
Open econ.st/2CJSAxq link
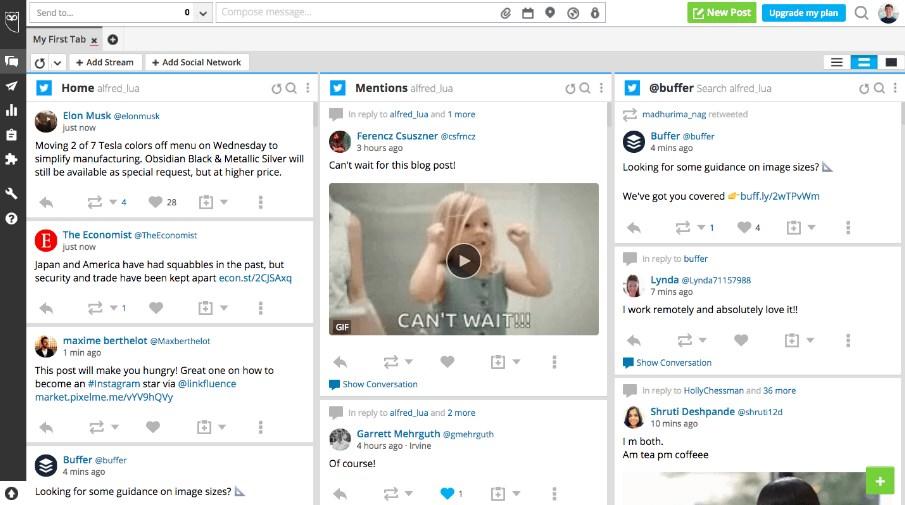(x=255, y=278)
